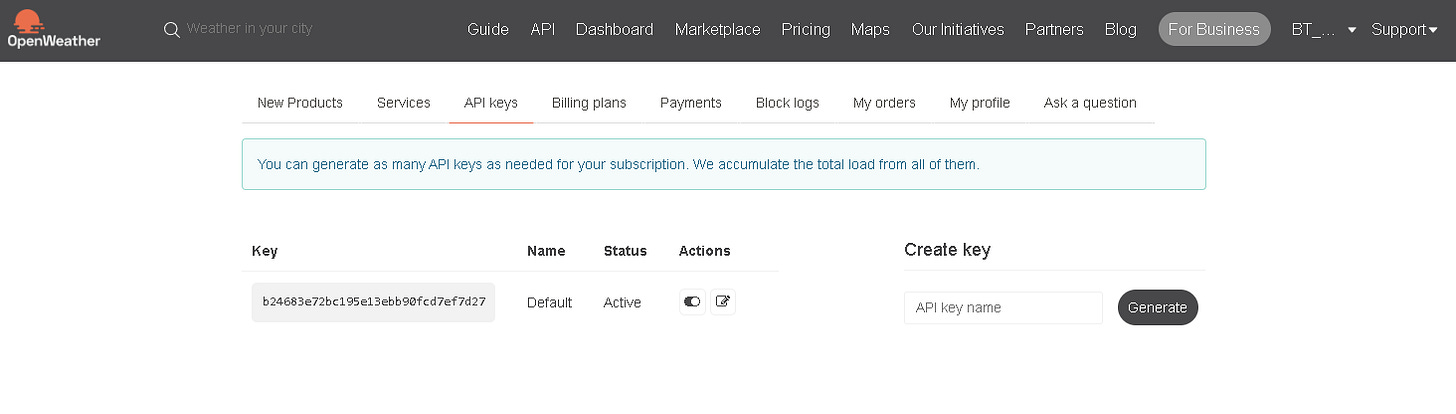Open the Billing plans tab
This screenshot has height=414, width=1456.
pyautogui.click(x=589, y=102)
